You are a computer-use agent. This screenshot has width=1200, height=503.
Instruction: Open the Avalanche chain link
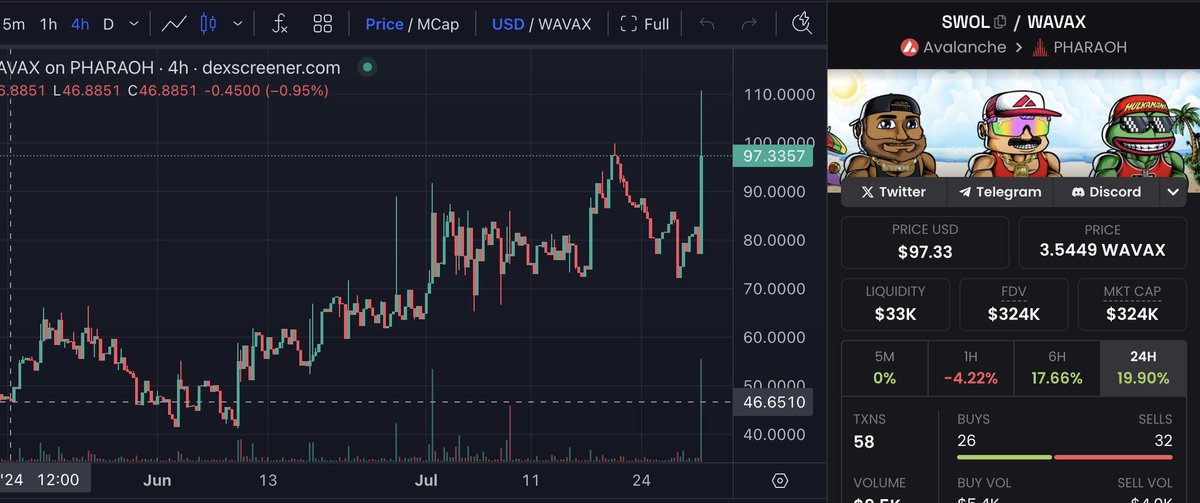[x=964, y=47]
